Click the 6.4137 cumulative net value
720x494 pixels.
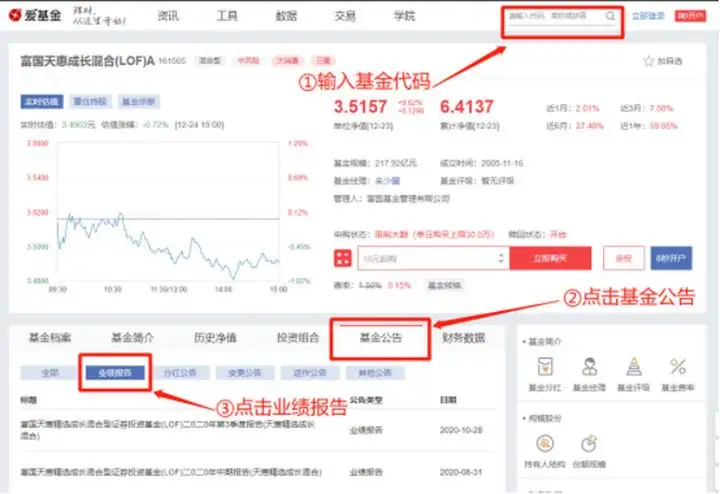(467, 107)
